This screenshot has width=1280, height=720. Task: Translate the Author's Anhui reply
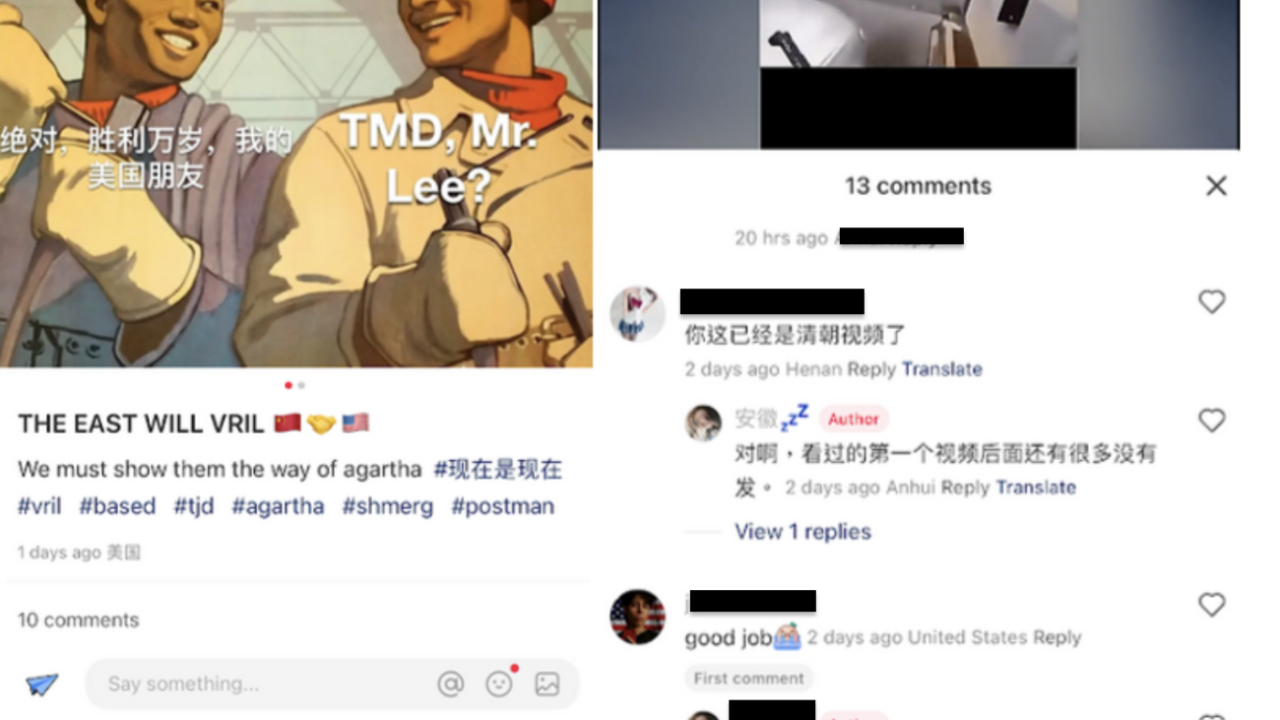1036,487
